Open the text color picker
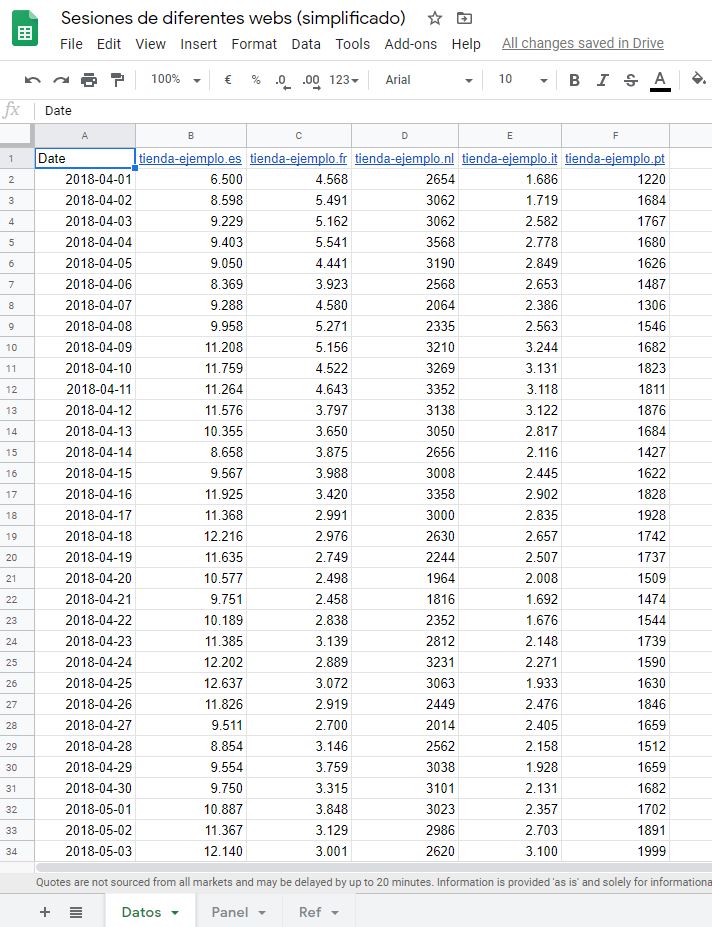This screenshot has height=927, width=712. pyautogui.click(x=660, y=80)
